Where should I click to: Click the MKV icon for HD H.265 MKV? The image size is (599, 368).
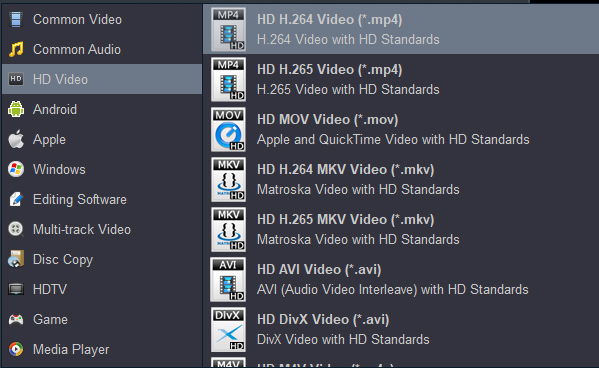click(228, 230)
